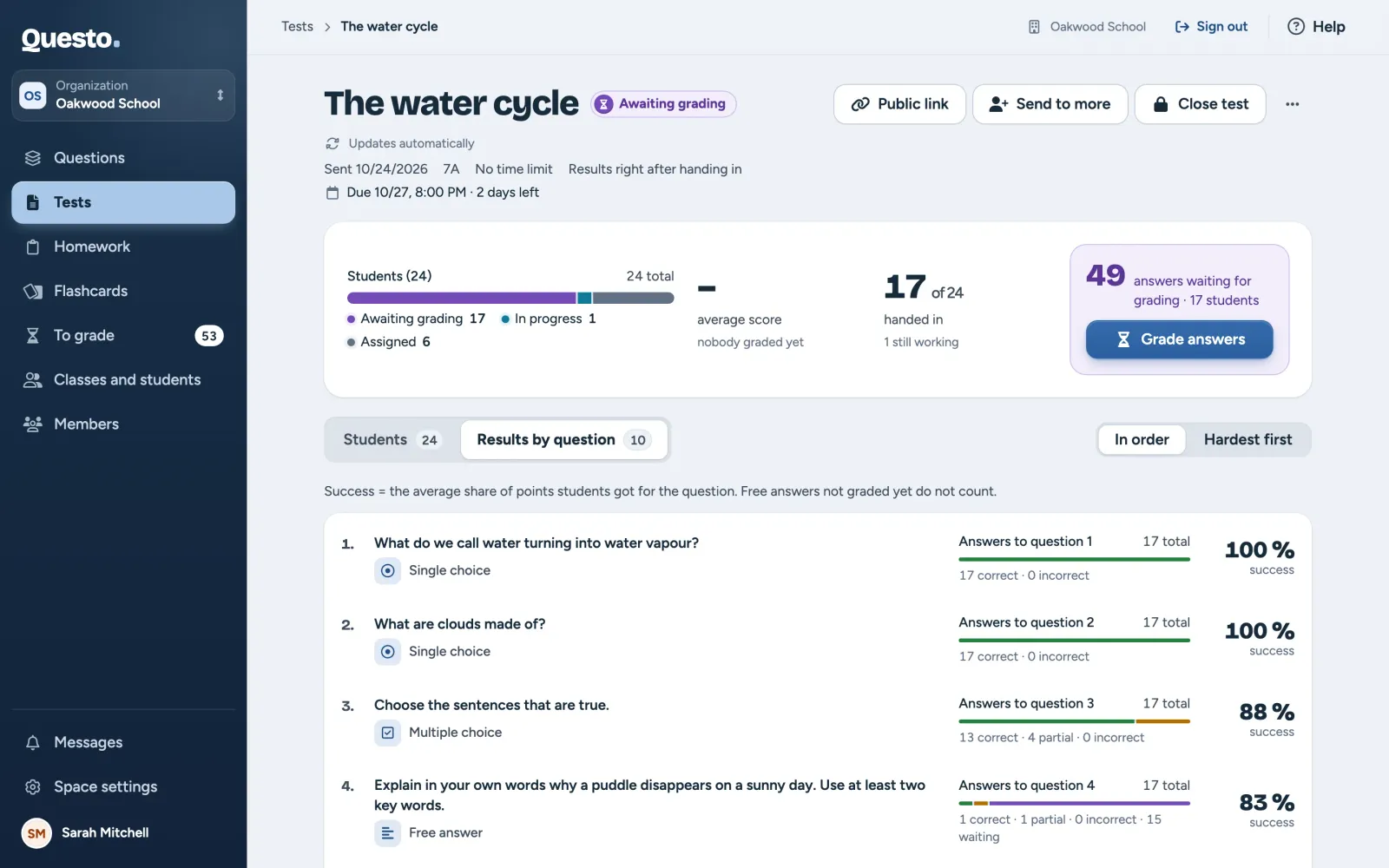Viewport: 1389px width, 868px height.
Task: Click the OS organization avatar badge
Action: (x=33, y=95)
